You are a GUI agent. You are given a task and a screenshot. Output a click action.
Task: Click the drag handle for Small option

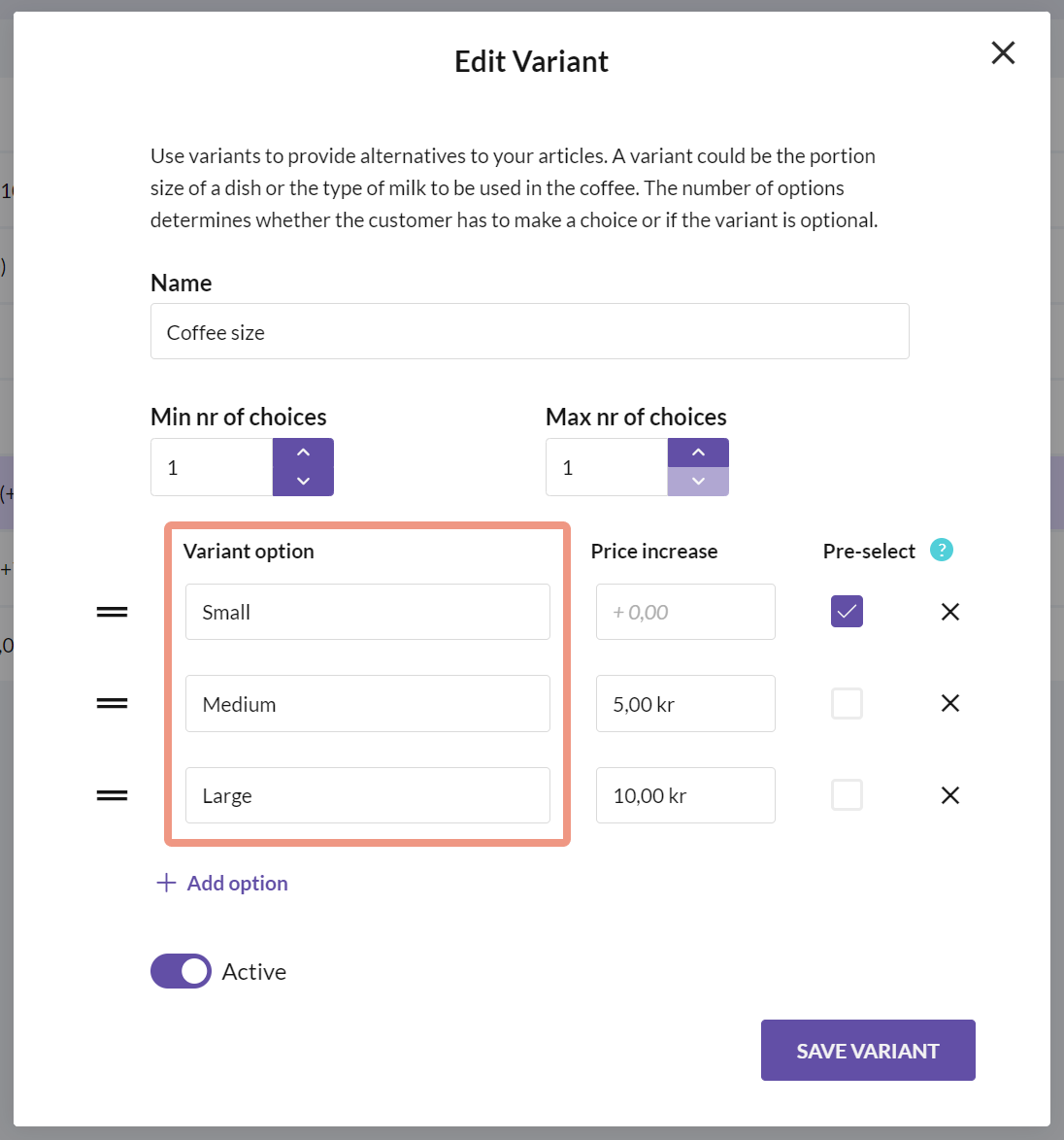click(x=112, y=612)
